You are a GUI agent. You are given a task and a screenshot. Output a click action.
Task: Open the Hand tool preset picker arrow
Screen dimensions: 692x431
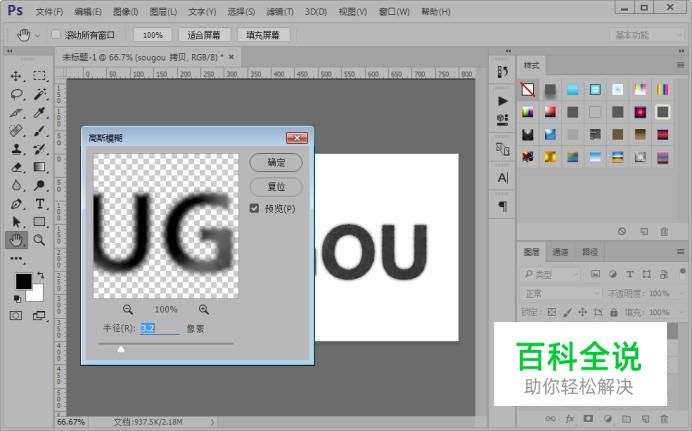tap(38, 35)
